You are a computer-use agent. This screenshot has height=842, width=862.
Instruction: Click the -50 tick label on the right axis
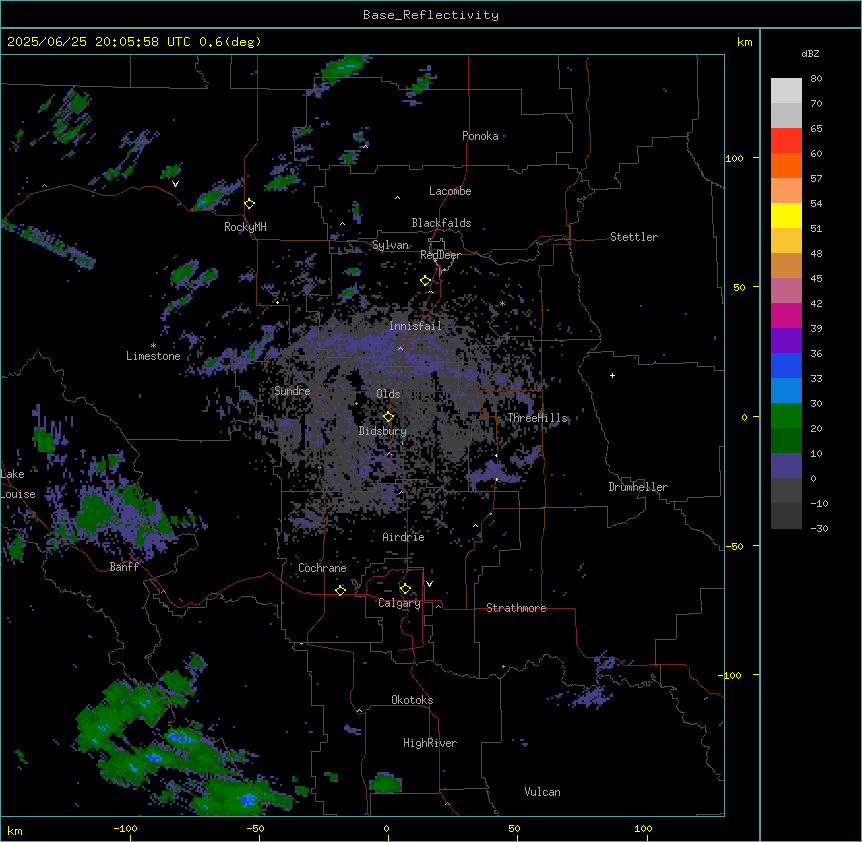734,546
